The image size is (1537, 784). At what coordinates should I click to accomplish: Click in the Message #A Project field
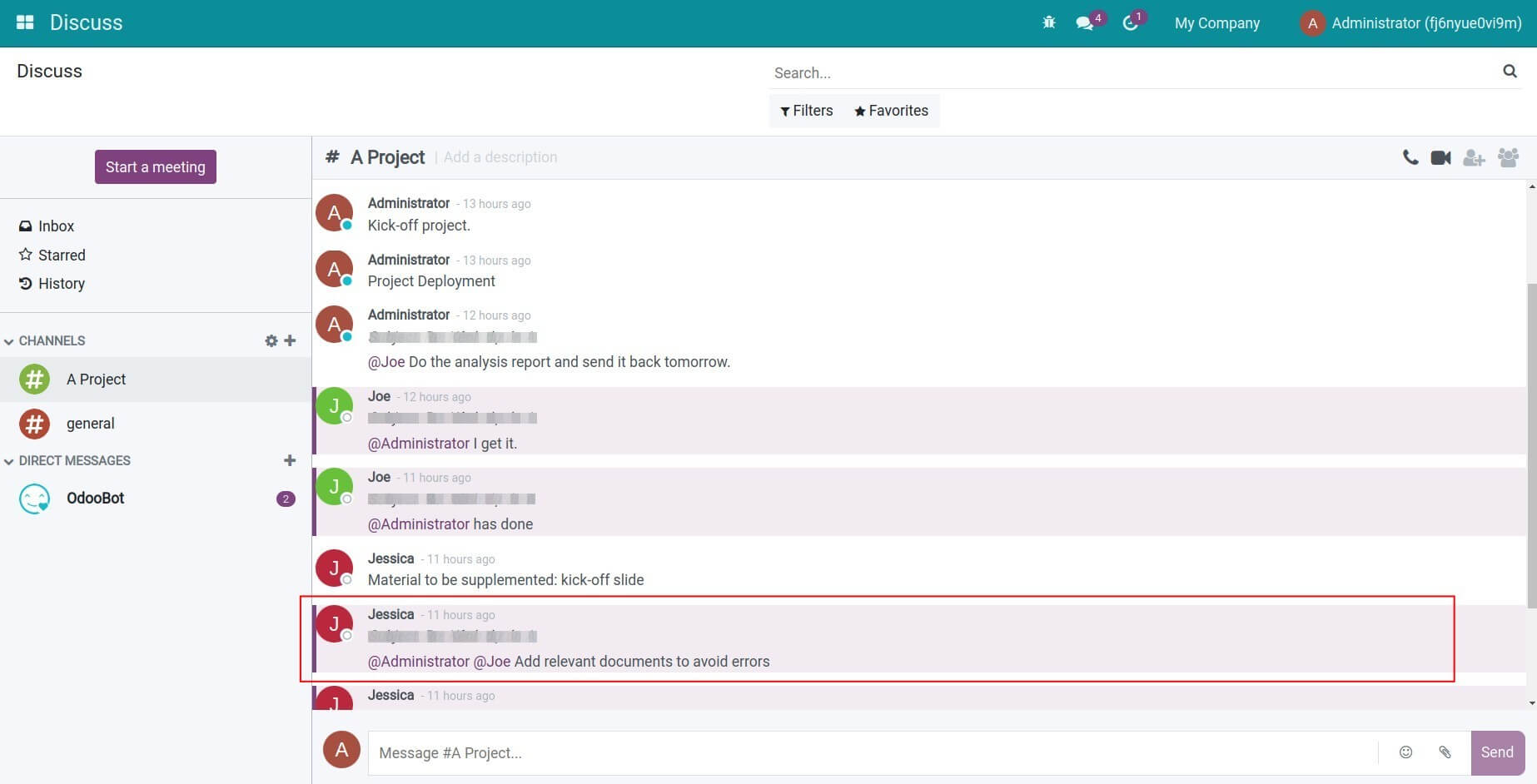870,753
